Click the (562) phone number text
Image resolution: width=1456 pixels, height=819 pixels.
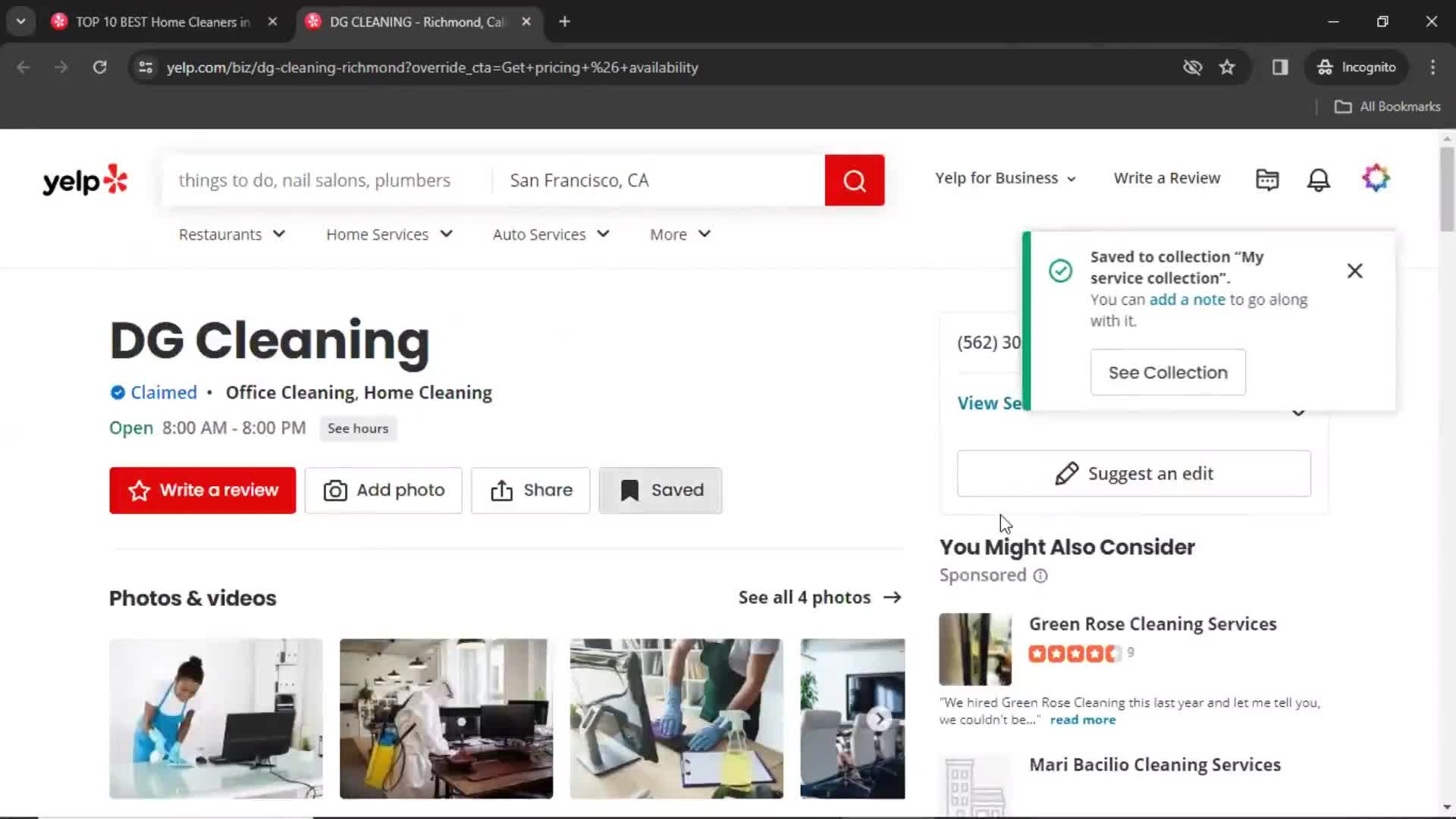pyautogui.click(x=989, y=343)
